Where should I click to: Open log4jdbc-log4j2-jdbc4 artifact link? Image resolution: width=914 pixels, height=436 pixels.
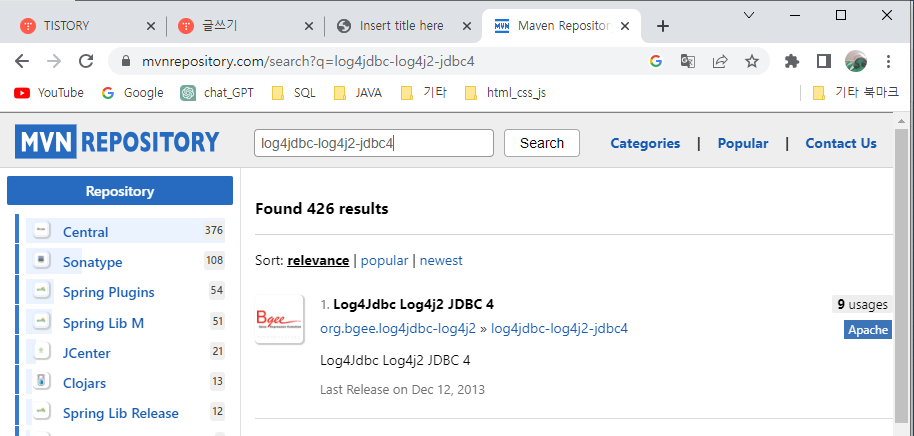point(560,329)
